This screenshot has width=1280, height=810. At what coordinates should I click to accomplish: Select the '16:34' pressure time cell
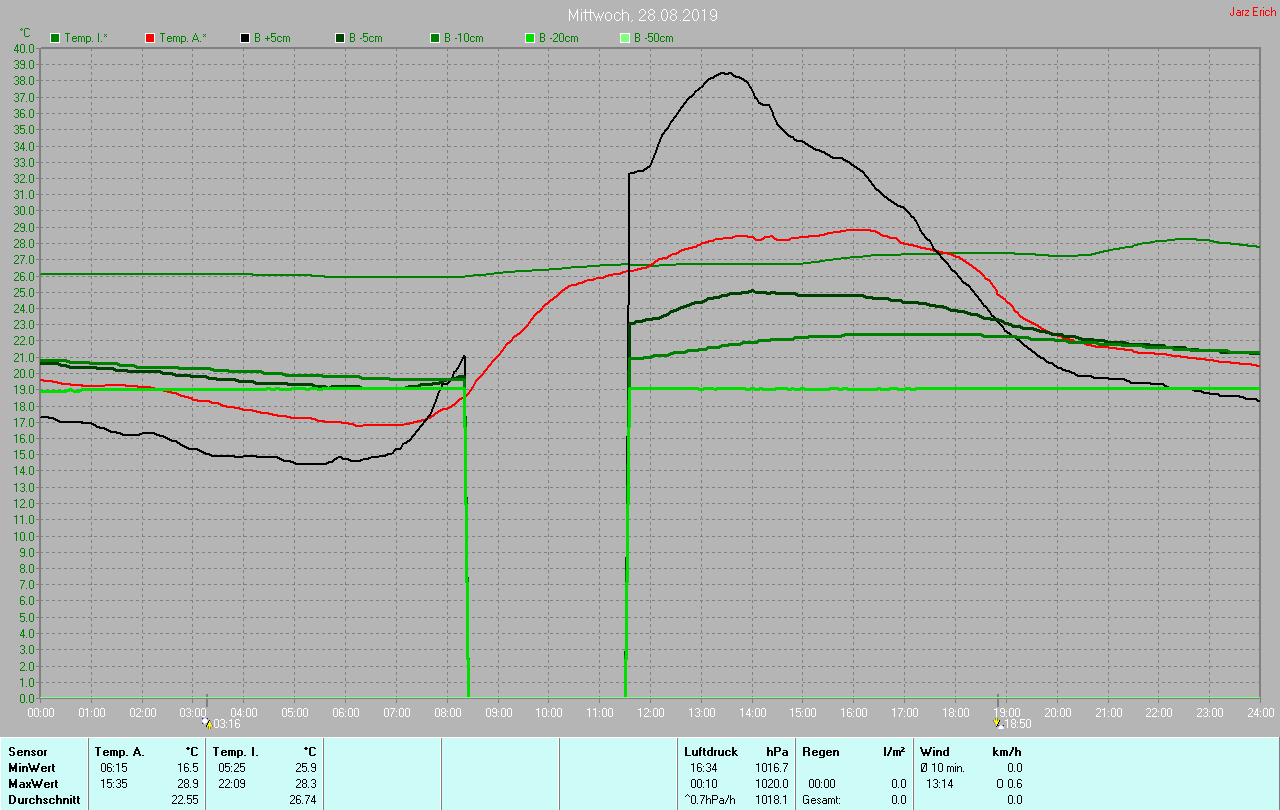tap(704, 767)
